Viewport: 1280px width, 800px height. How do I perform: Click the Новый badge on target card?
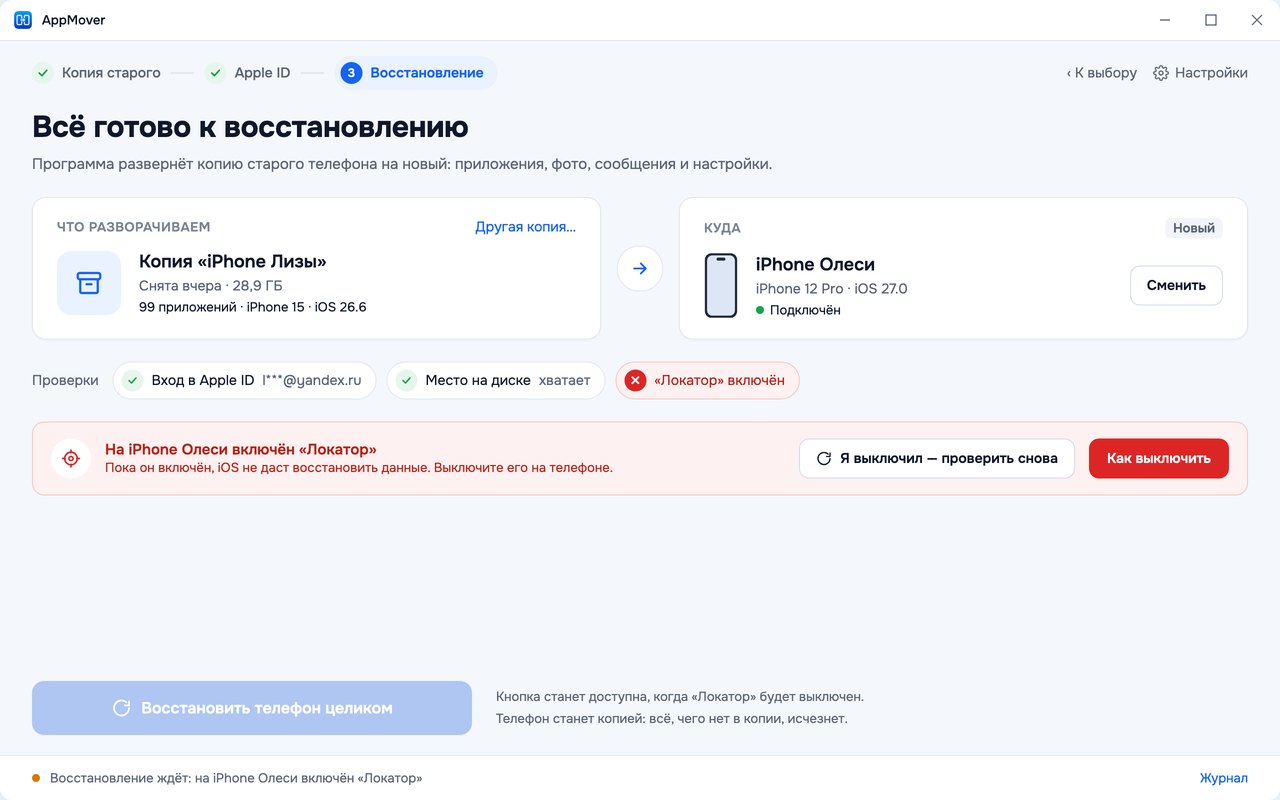[1194, 228]
